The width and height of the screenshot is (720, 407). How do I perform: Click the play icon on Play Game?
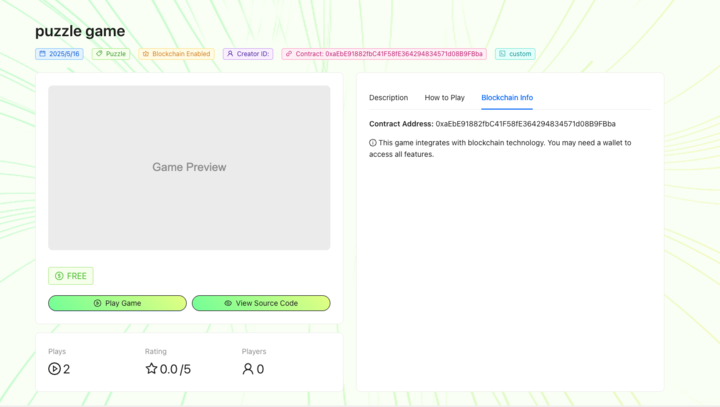pos(97,303)
